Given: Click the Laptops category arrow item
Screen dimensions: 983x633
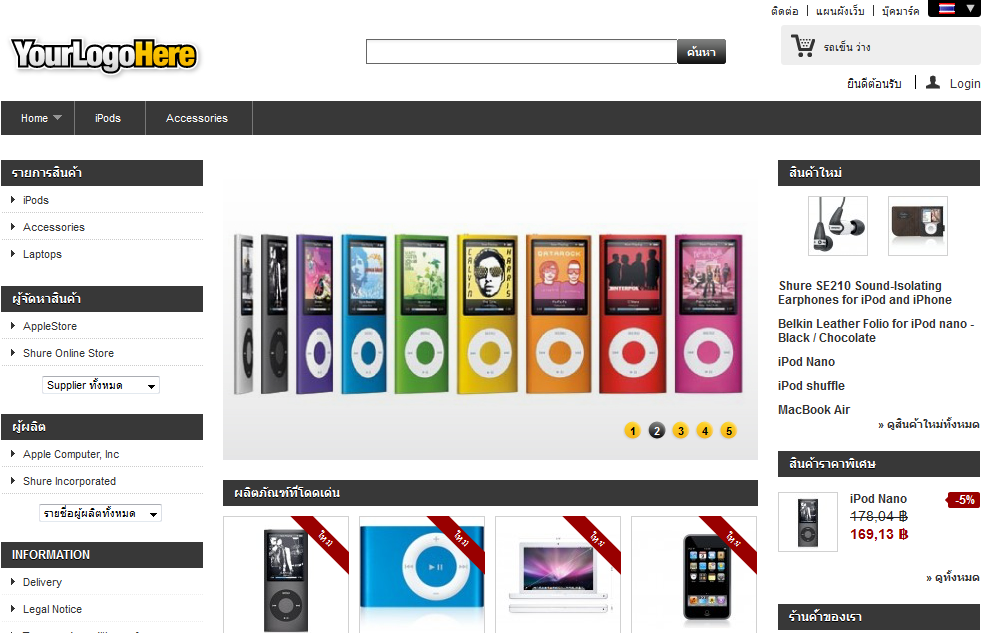Looking at the screenshot, I should [42, 254].
